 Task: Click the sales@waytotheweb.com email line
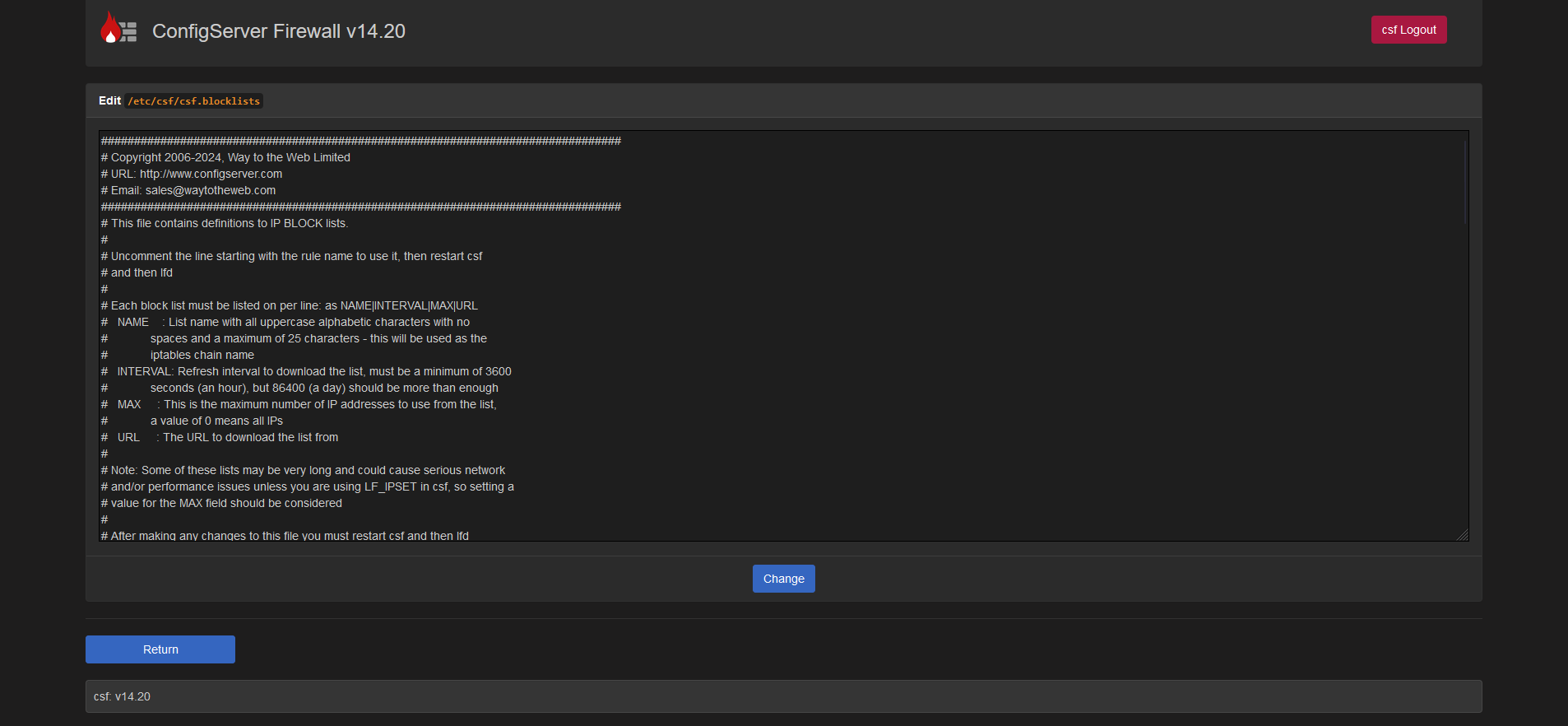[188, 190]
